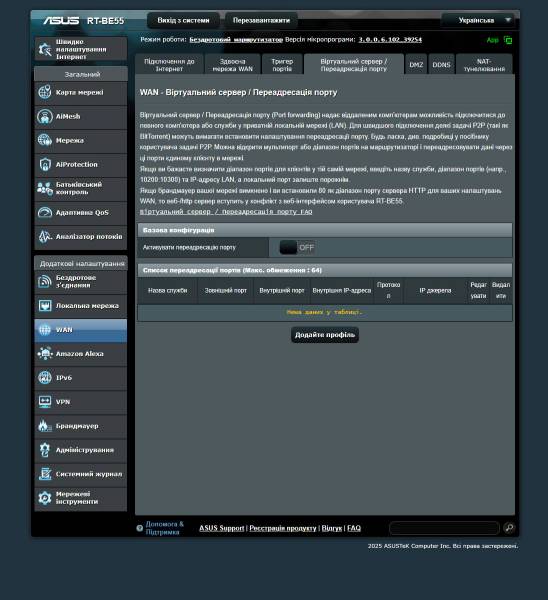This screenshot has height=600, width=548.
Task: Click the Amazon Alexa icon
Action: (x=45, y=354)
